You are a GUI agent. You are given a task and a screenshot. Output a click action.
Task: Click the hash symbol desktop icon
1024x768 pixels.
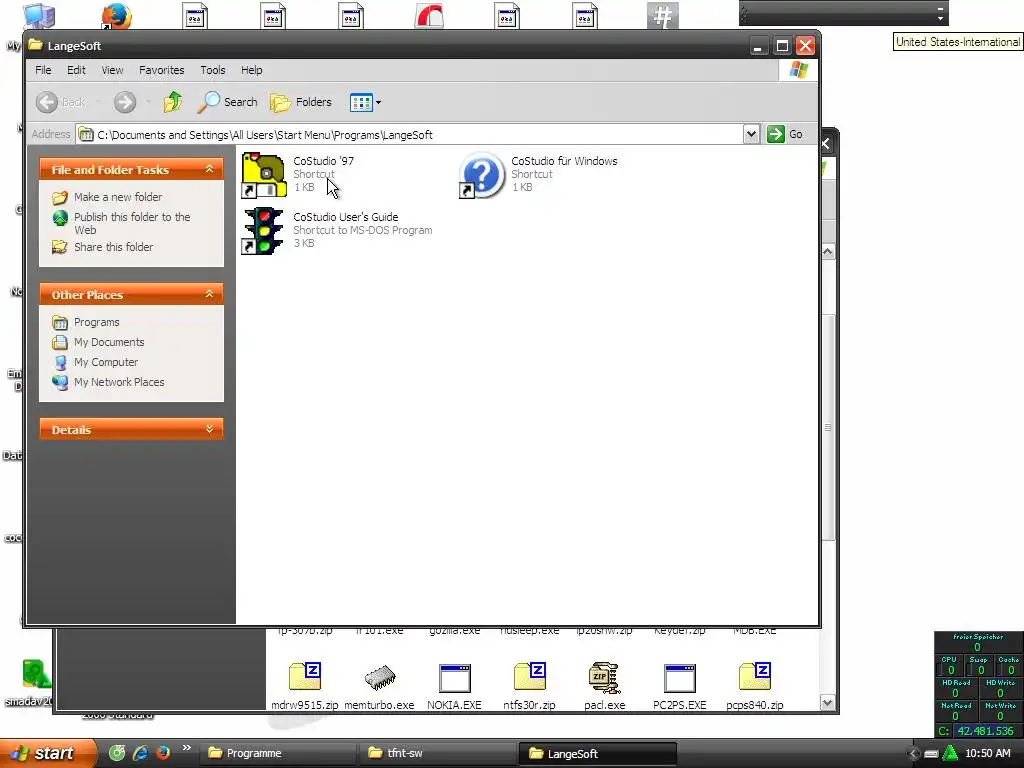663,16
